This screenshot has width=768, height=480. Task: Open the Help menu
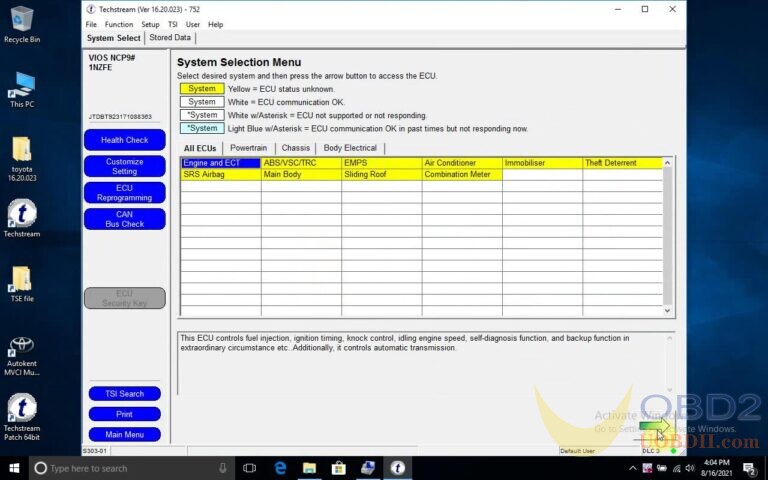[215, 24]
